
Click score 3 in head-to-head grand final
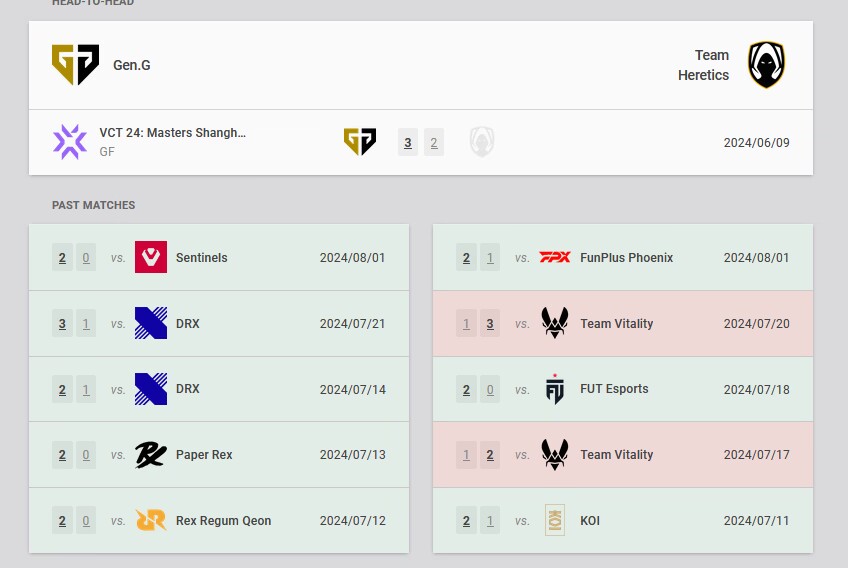point(408,142)
